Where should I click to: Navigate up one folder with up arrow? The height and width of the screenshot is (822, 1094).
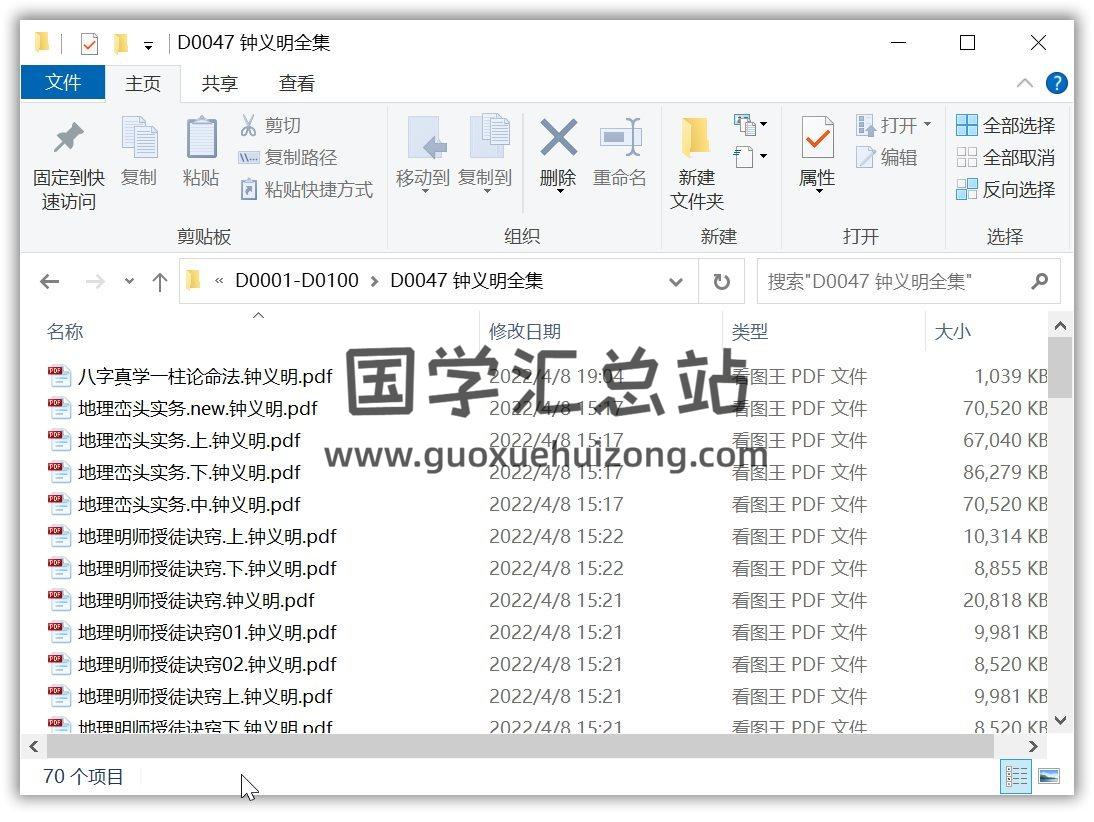(x=159, y=282)
